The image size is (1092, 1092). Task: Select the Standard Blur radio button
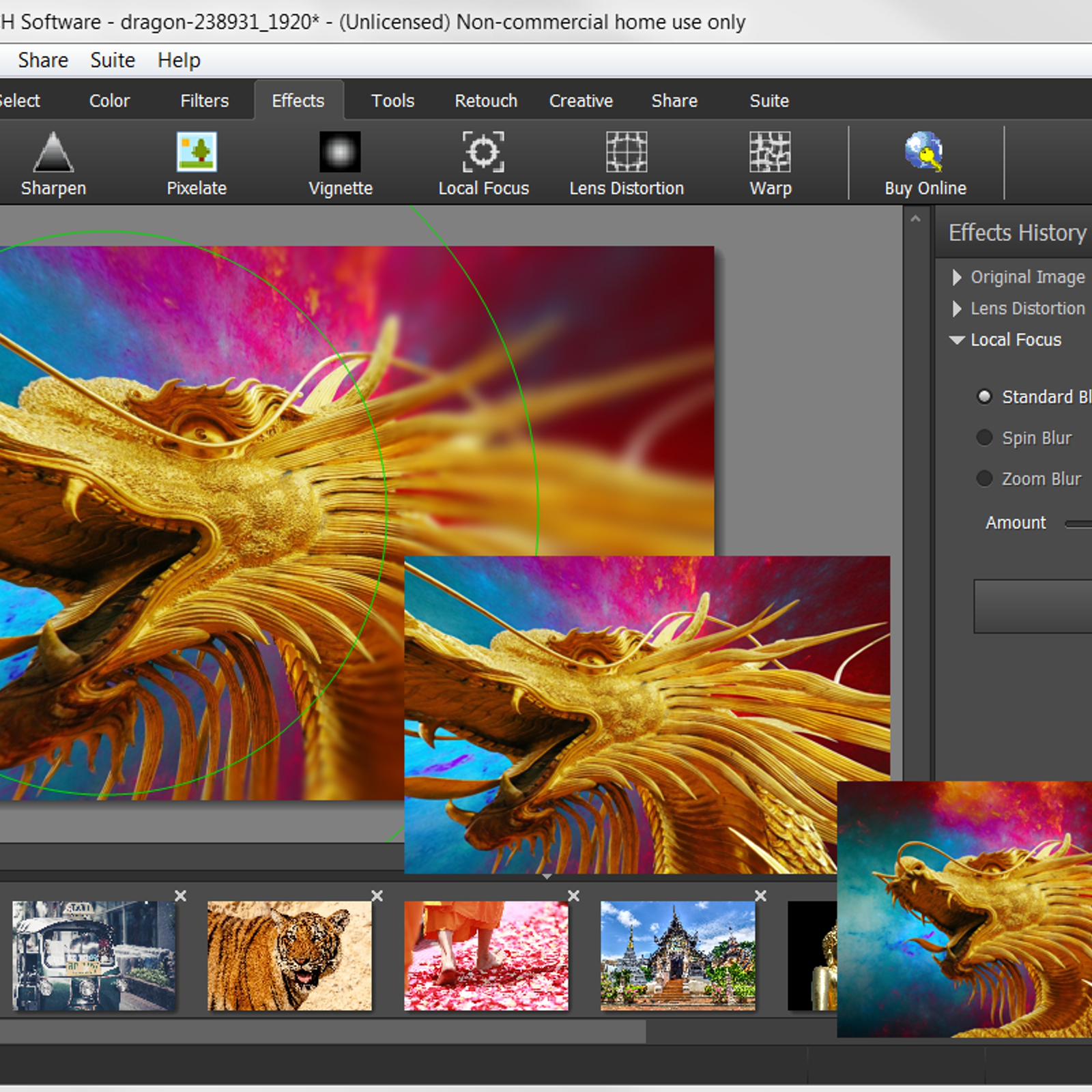(x=984, y=397)
